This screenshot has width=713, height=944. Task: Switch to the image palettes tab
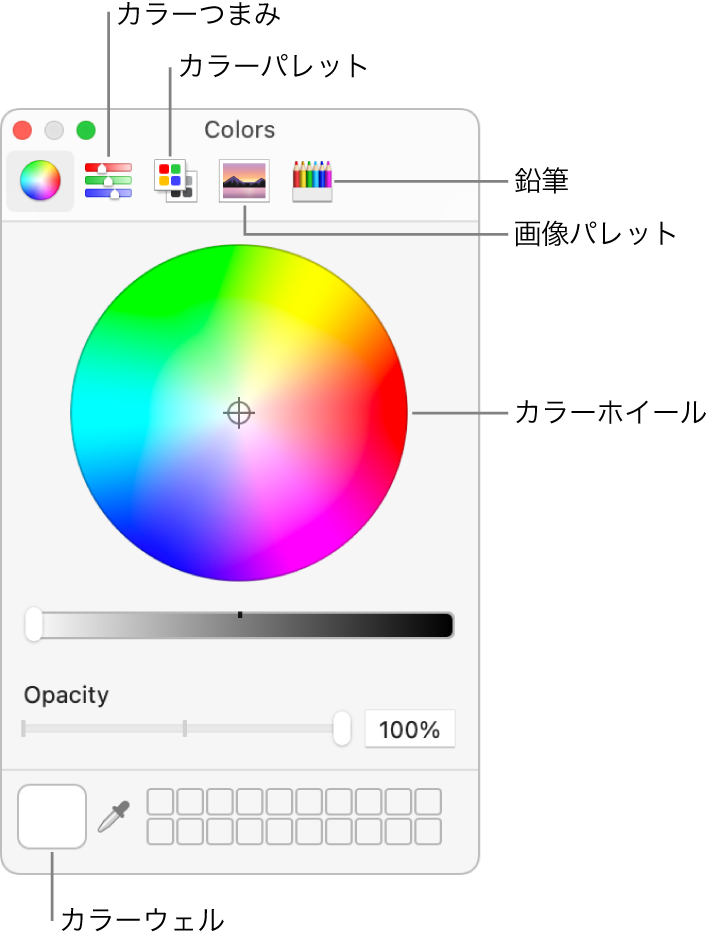[244, 181]
